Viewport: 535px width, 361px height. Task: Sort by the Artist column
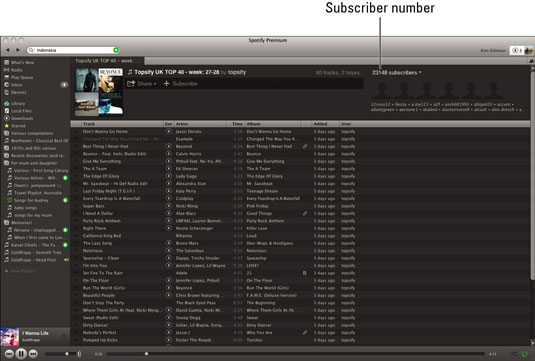click(x=200, y=124)
